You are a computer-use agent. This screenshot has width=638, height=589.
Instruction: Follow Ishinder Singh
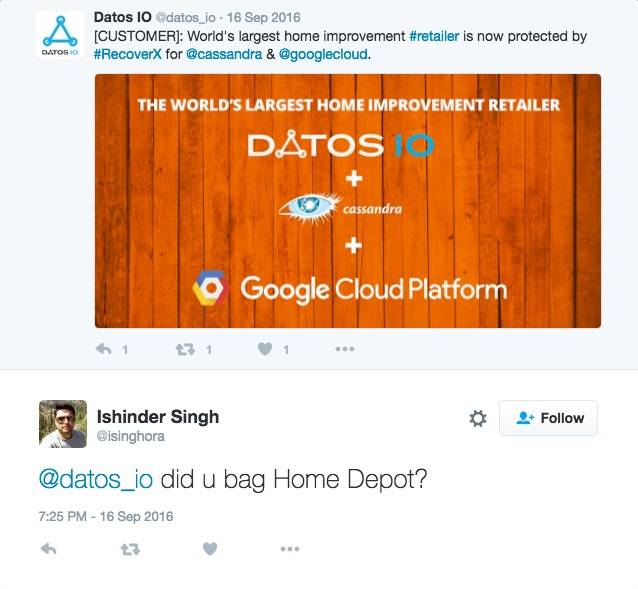pos(550,418)
